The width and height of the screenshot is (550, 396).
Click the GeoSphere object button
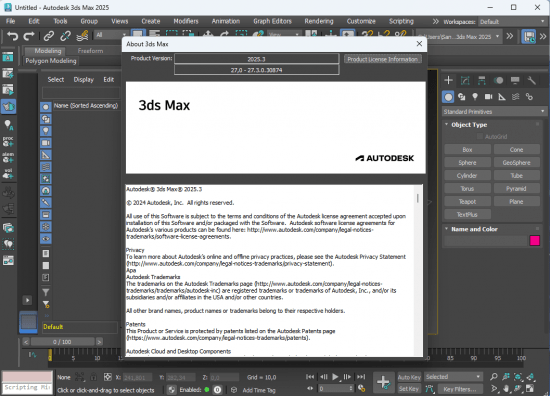pos(516,162)
